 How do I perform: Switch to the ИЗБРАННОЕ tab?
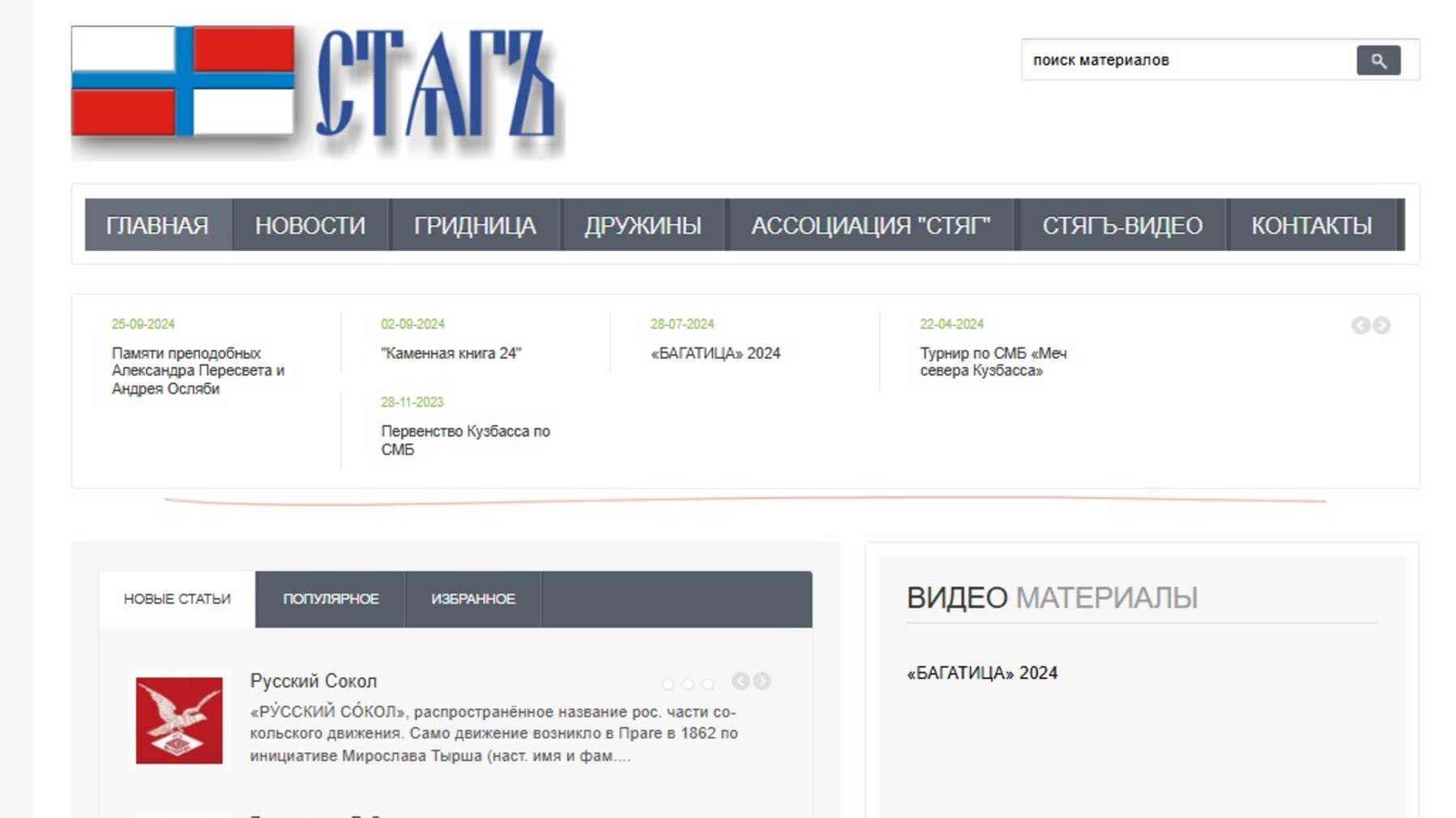click(x=473, y=599)
